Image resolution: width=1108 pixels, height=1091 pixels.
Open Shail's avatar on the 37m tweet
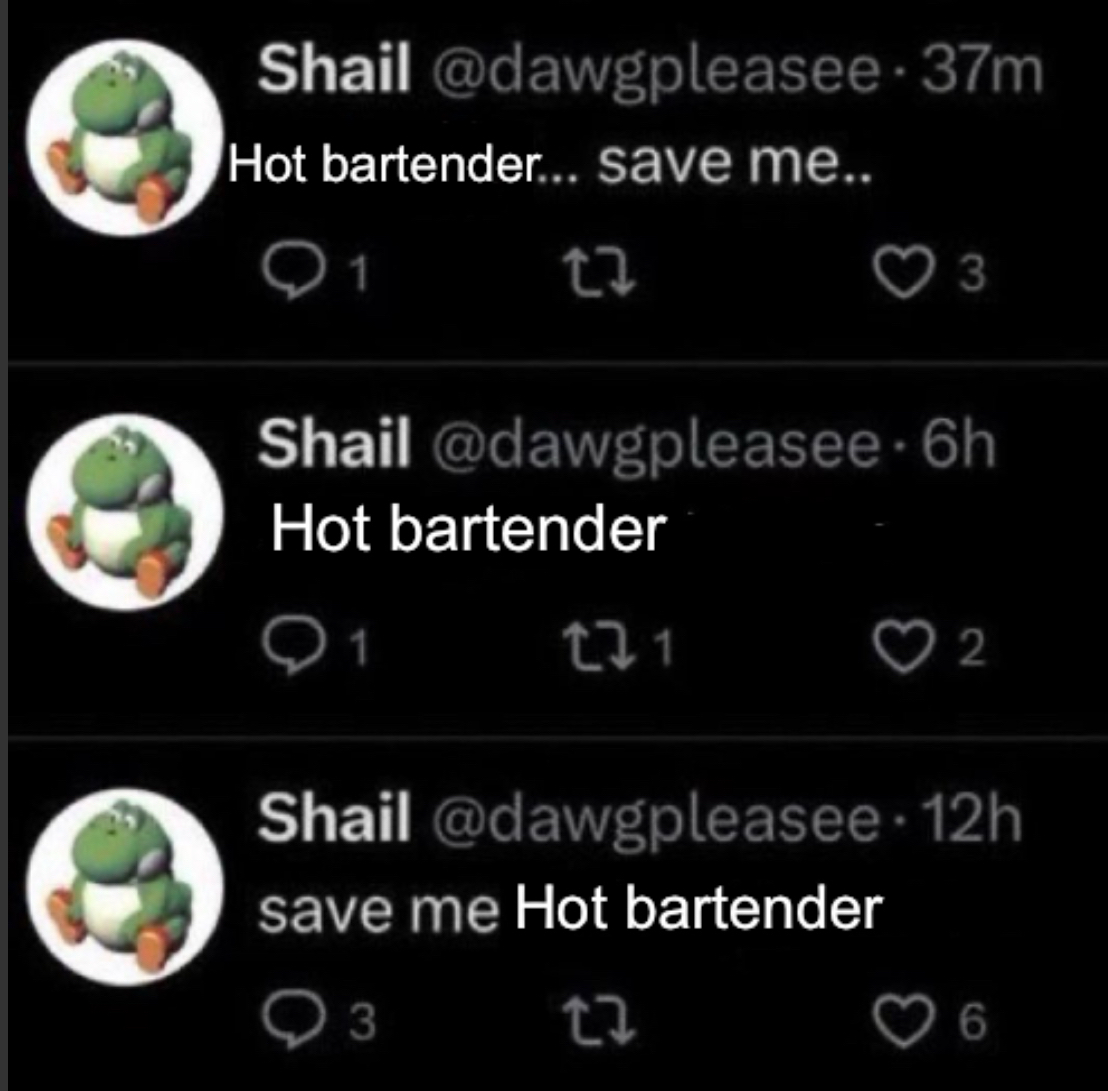tap(125, 138)
